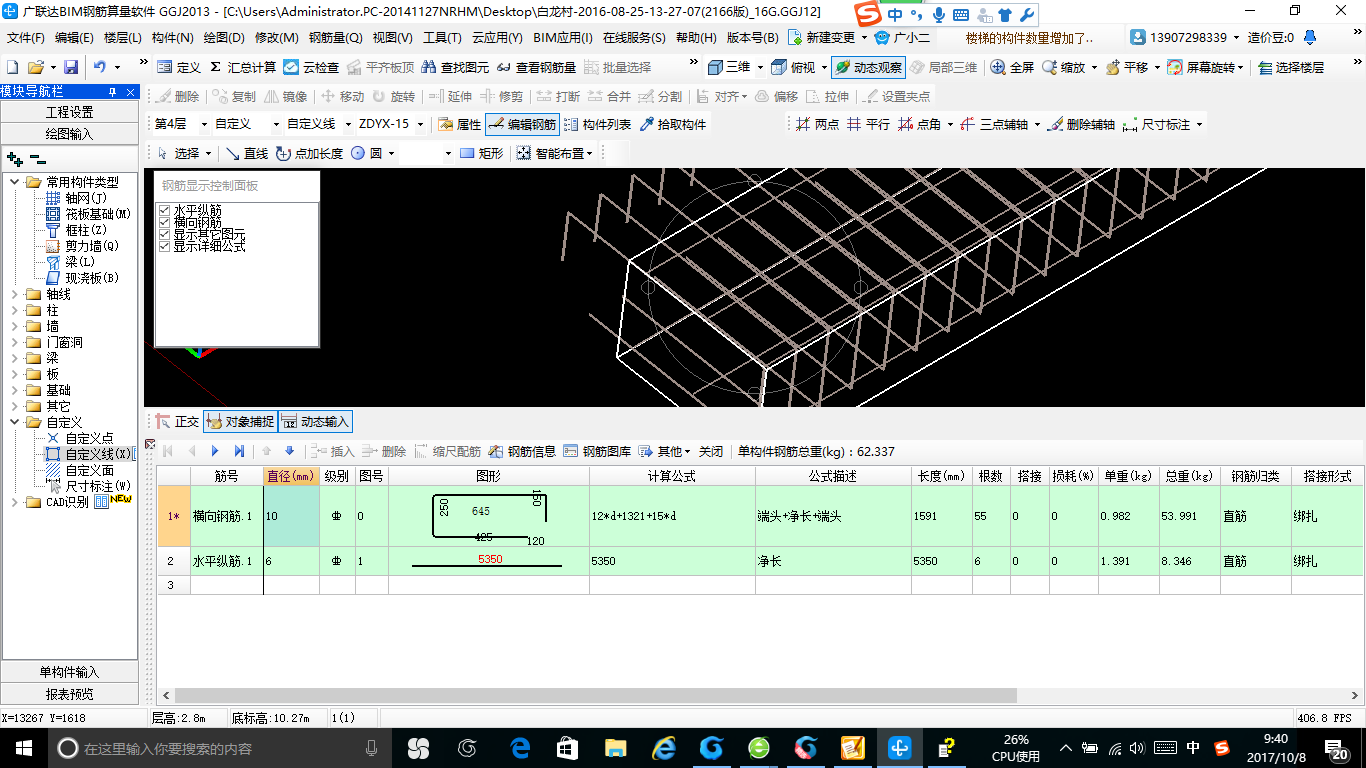Toggle 编辑钢筋 edit rebar panel
Viewport: 1366px width, 768px height.
point(522,124)
